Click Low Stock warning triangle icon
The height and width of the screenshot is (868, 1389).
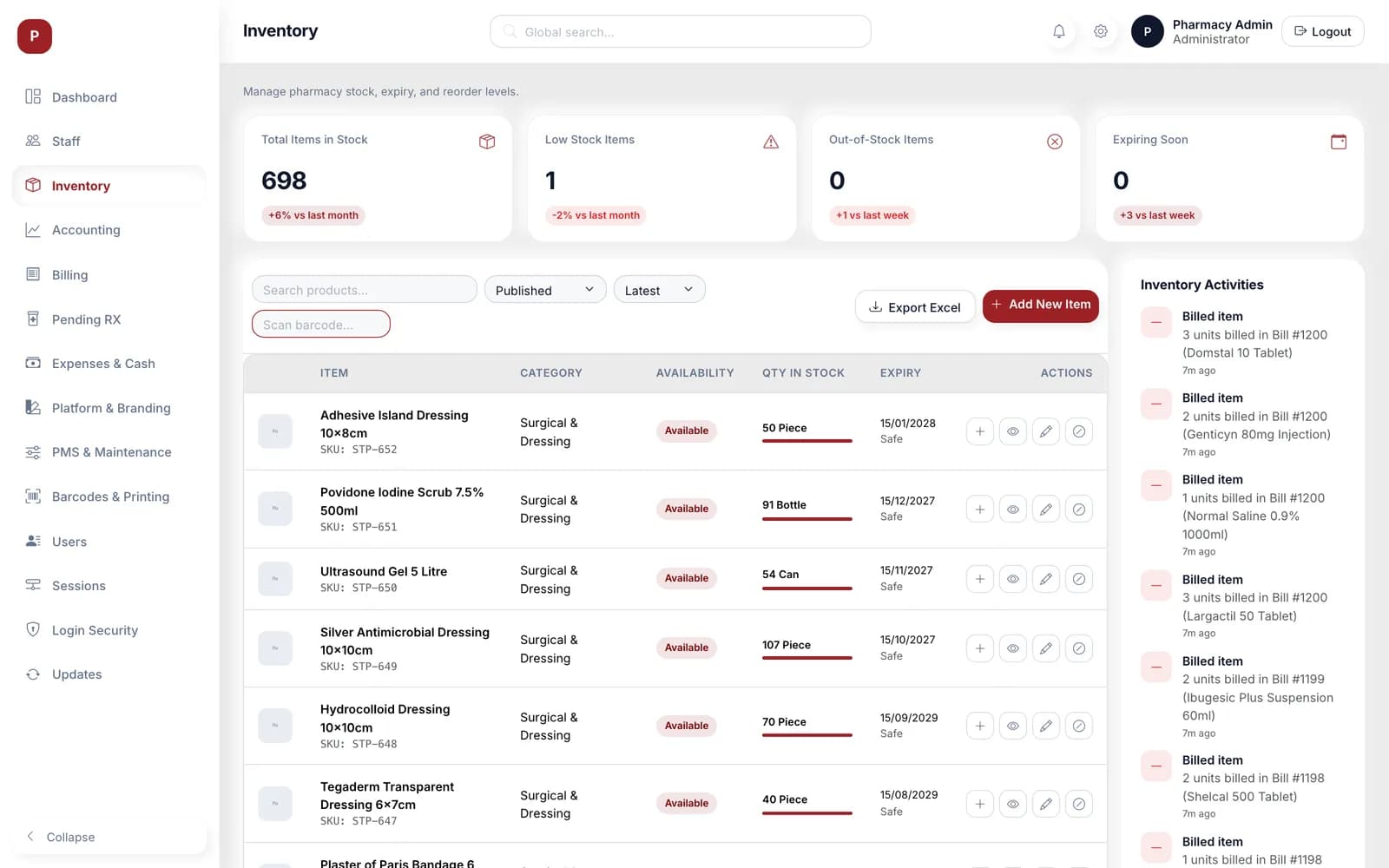pyautogui.click(x=771, y=141)
